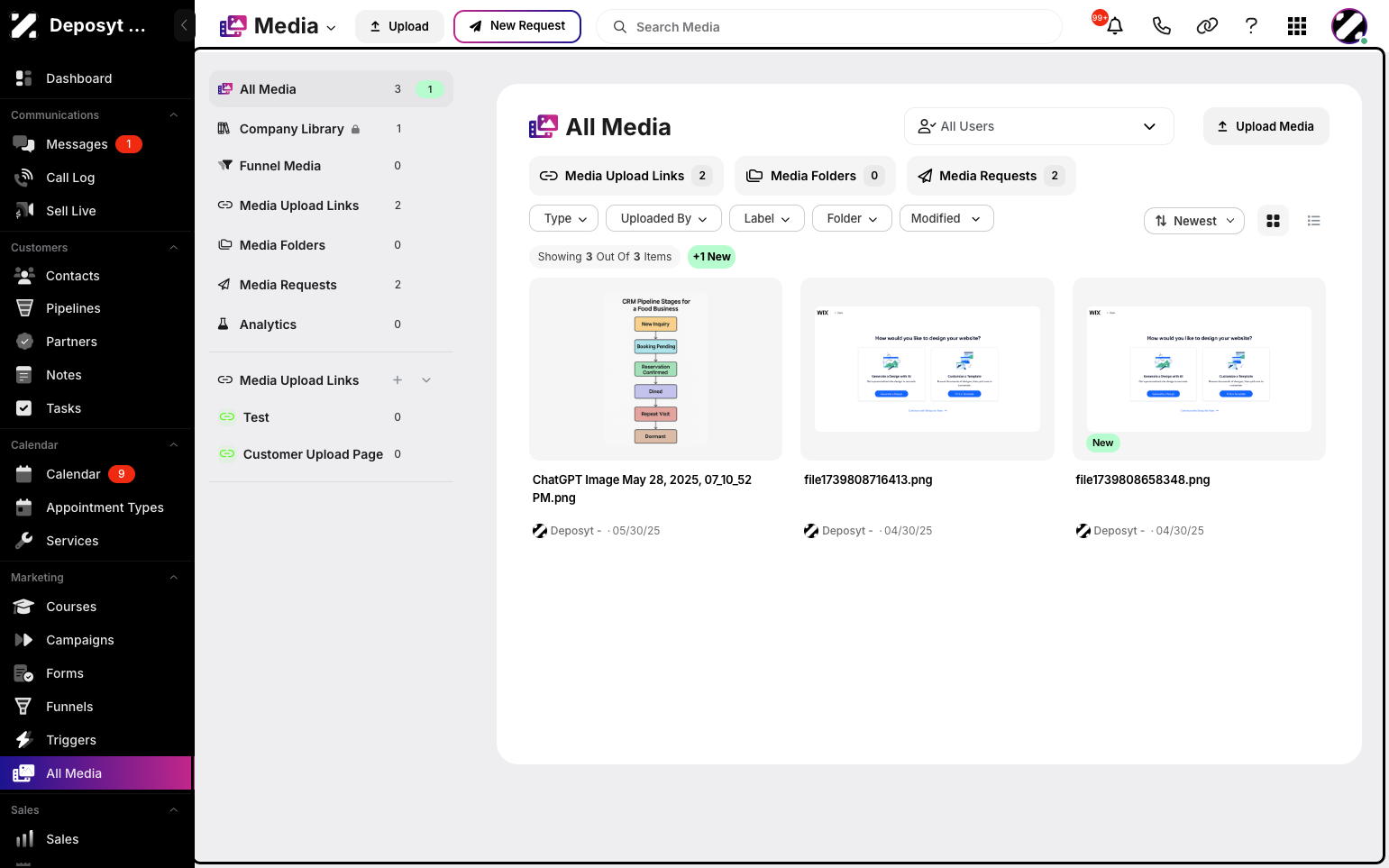Collapse the Media Upload Links section chevron
The width and height of the screenshot is (1389, 868).
426,380
